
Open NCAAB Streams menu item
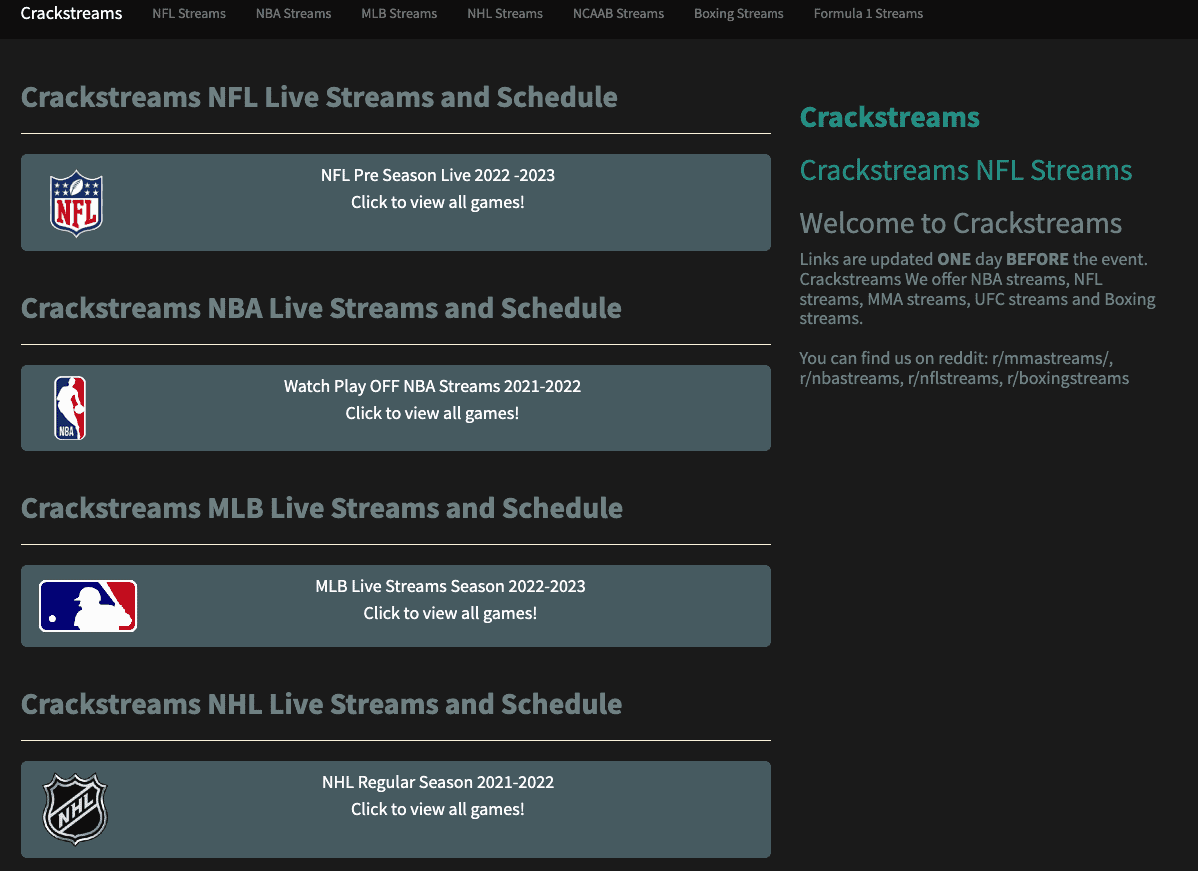(x=618, y=14)
